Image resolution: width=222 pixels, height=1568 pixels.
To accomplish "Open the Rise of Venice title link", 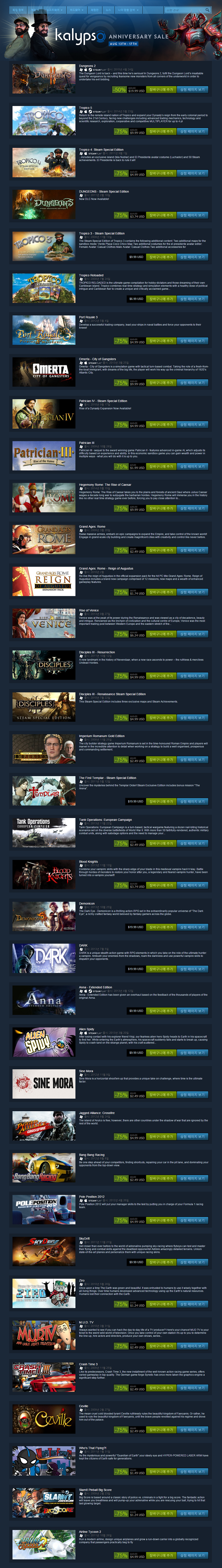I will coord(89,611).
